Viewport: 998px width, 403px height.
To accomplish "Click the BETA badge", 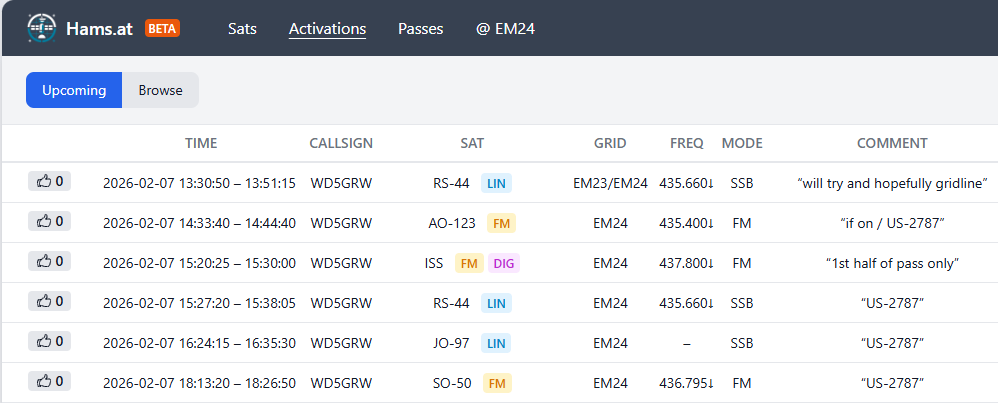I will click(162, 29).
